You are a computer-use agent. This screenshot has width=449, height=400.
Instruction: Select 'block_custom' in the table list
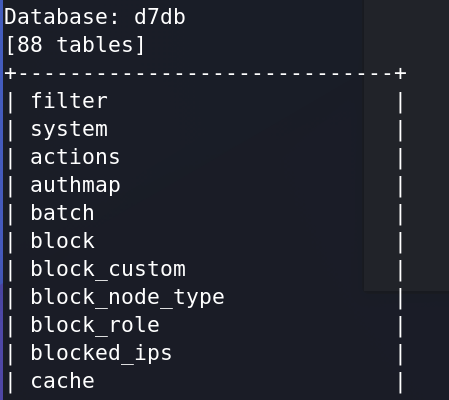click(108, 269)
